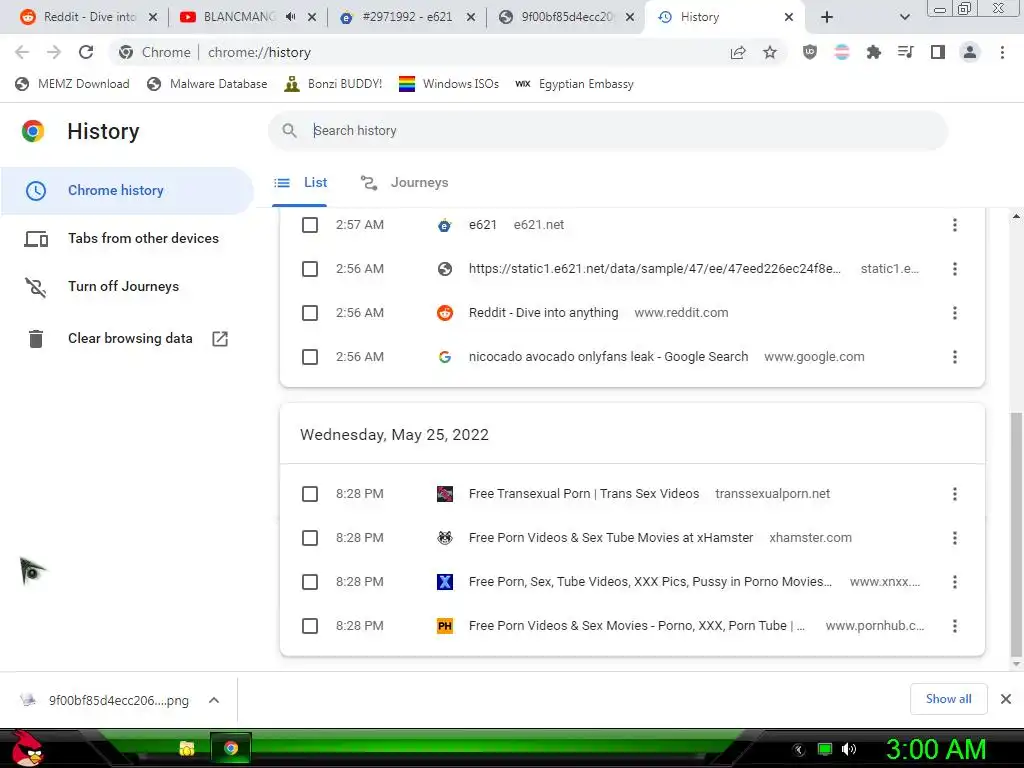Select the Google Search entry checkbox

(x=310, y=357)
